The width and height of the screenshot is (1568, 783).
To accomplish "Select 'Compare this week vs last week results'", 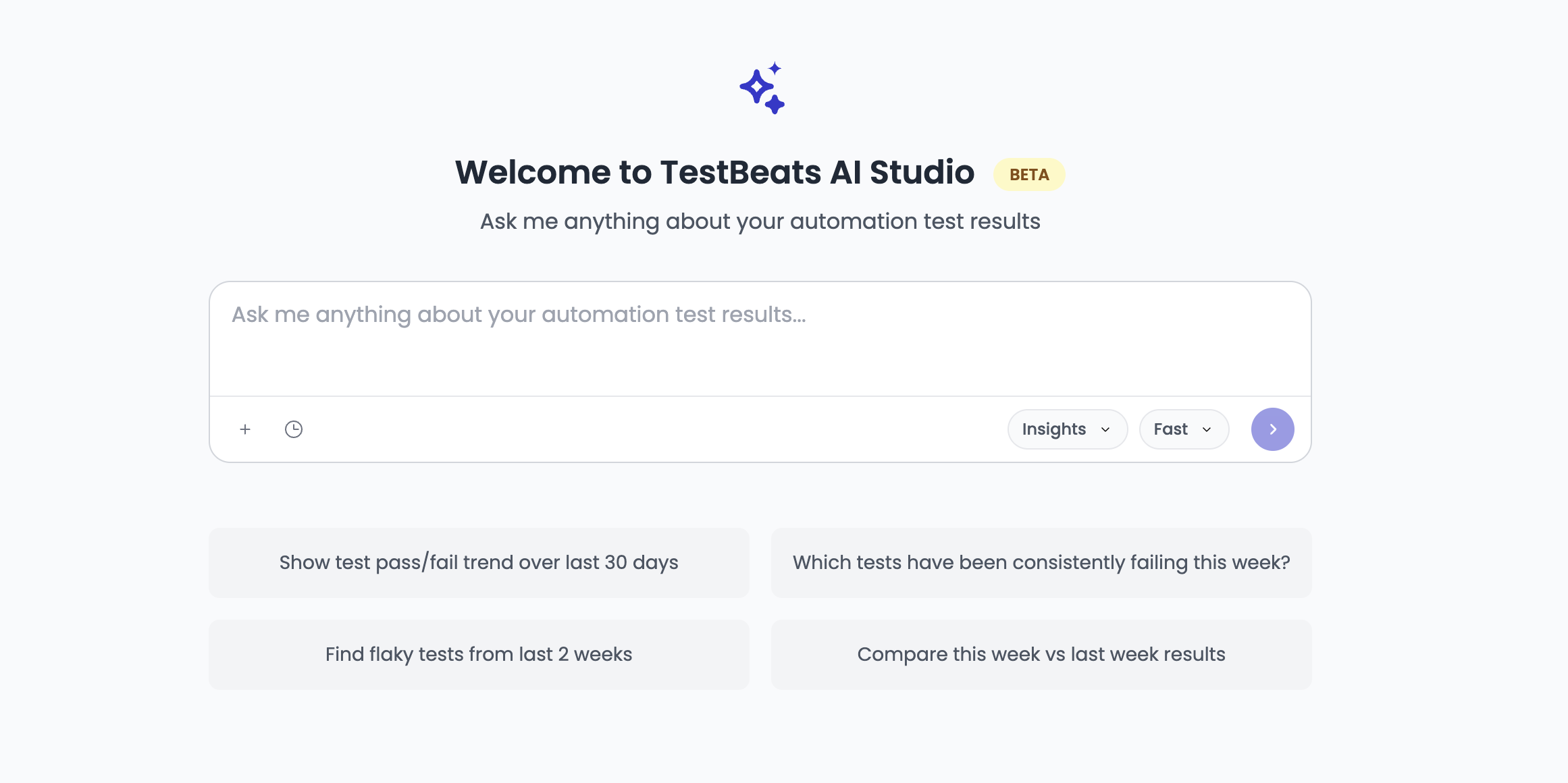I will coord(1041,654).
